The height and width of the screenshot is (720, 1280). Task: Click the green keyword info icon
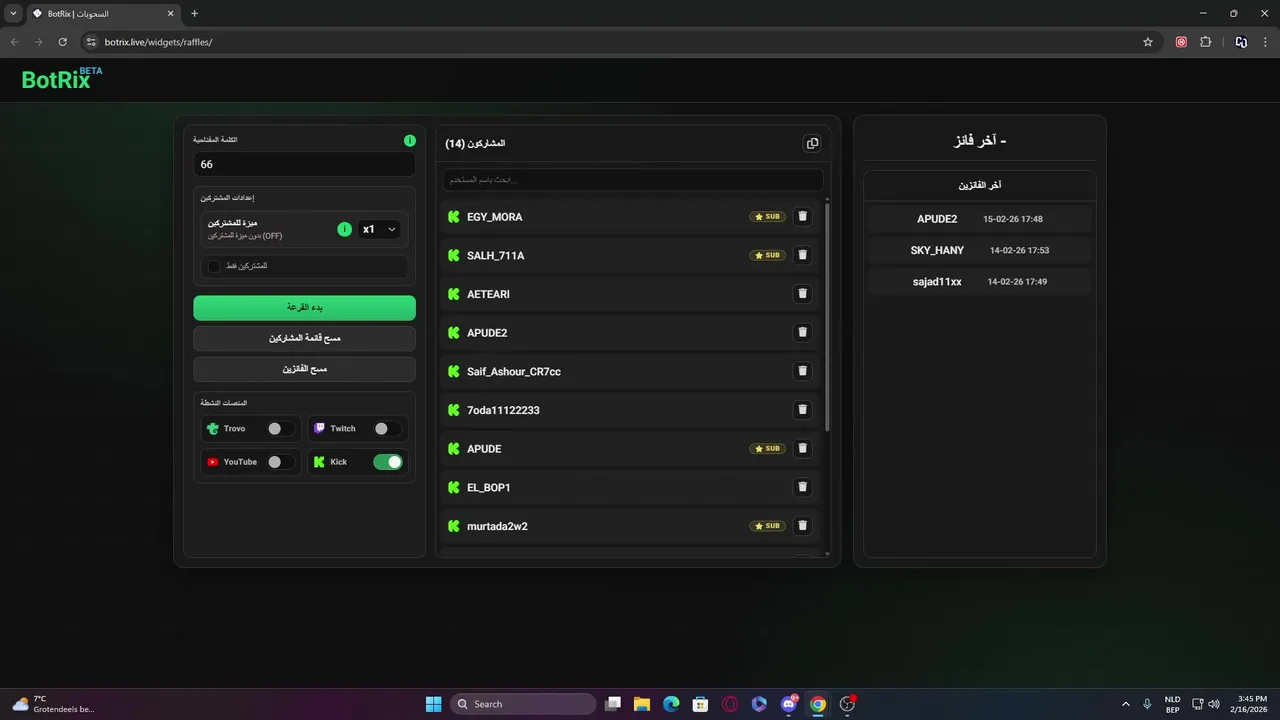tap(410, 141)
